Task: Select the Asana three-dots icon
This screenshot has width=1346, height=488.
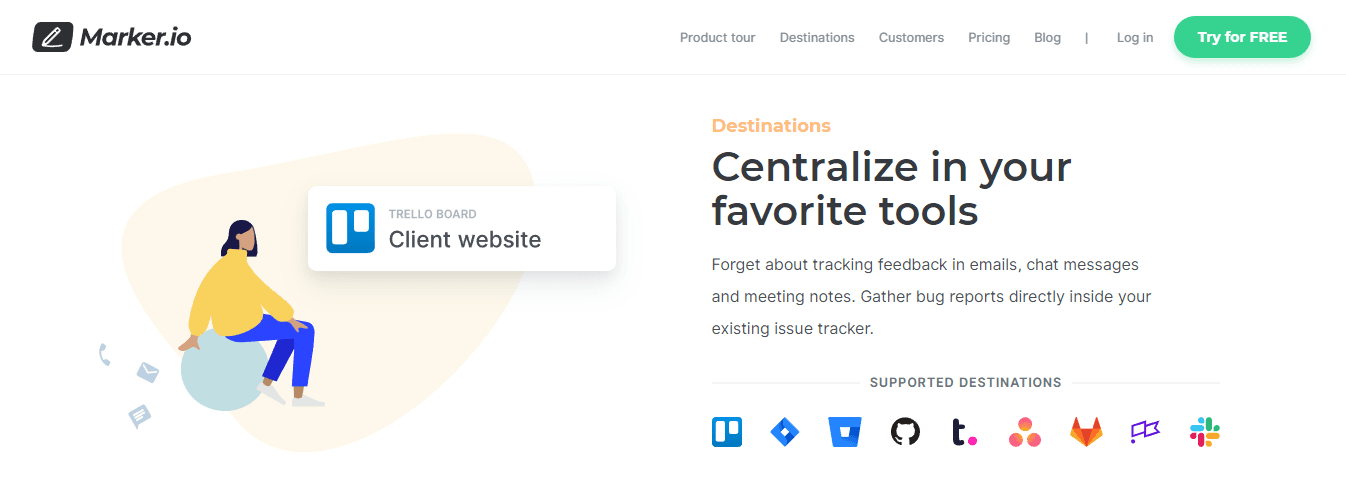Action: tap(1025, 433)
